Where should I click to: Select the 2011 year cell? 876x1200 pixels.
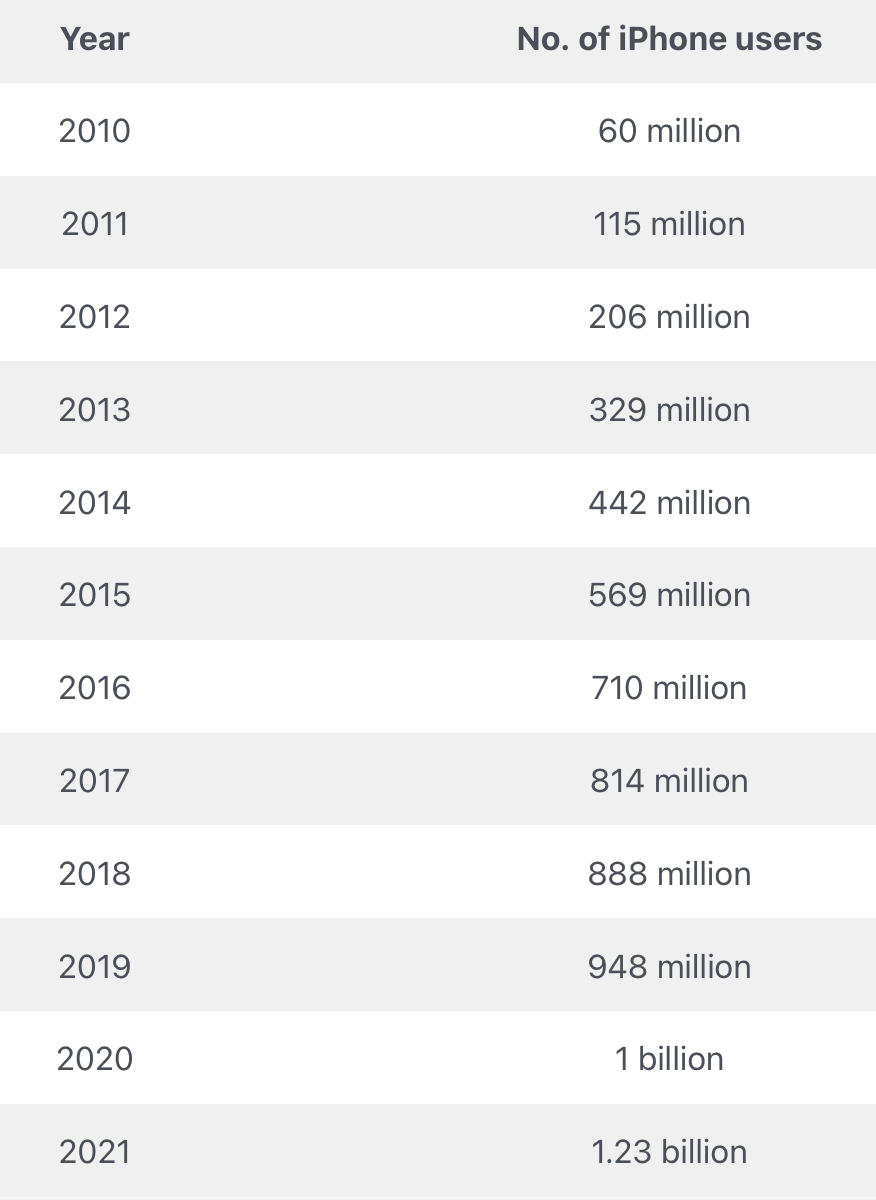click(x=95, y=223)
